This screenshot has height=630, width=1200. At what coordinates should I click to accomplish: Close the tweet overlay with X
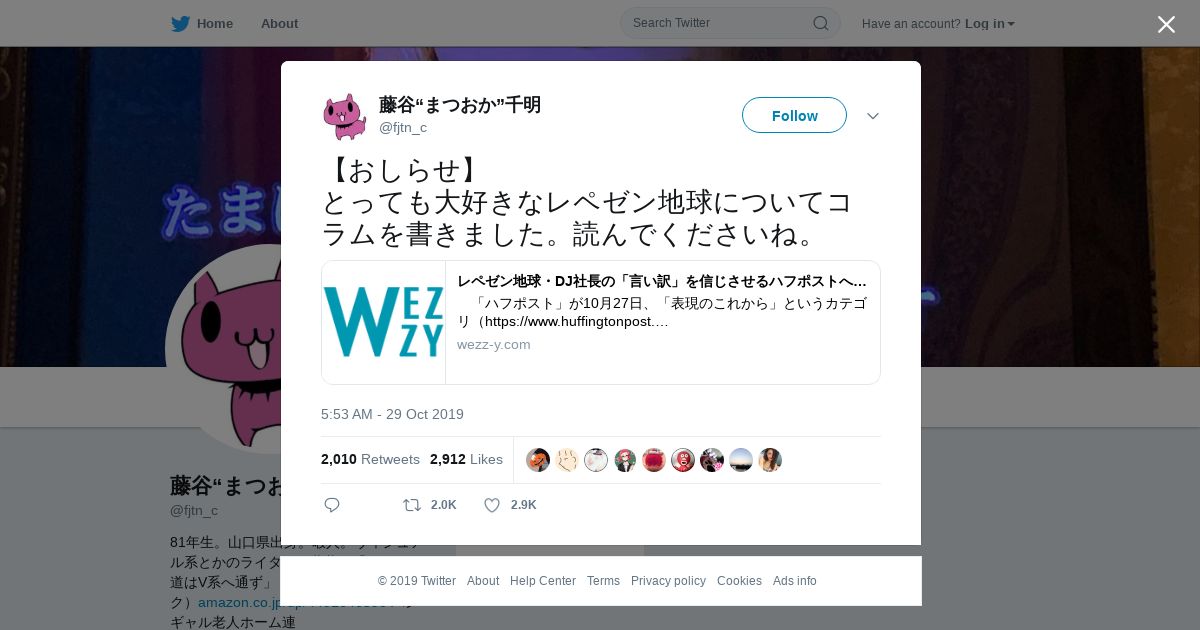[x=1166, y=24]
